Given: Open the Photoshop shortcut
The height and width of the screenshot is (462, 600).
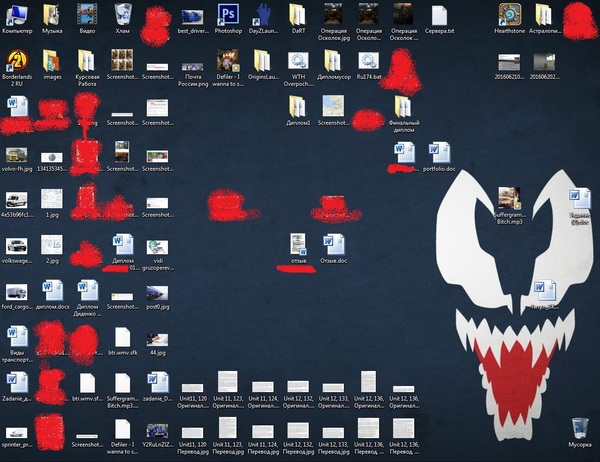Looking at the screenshot, I should point(228,14).
